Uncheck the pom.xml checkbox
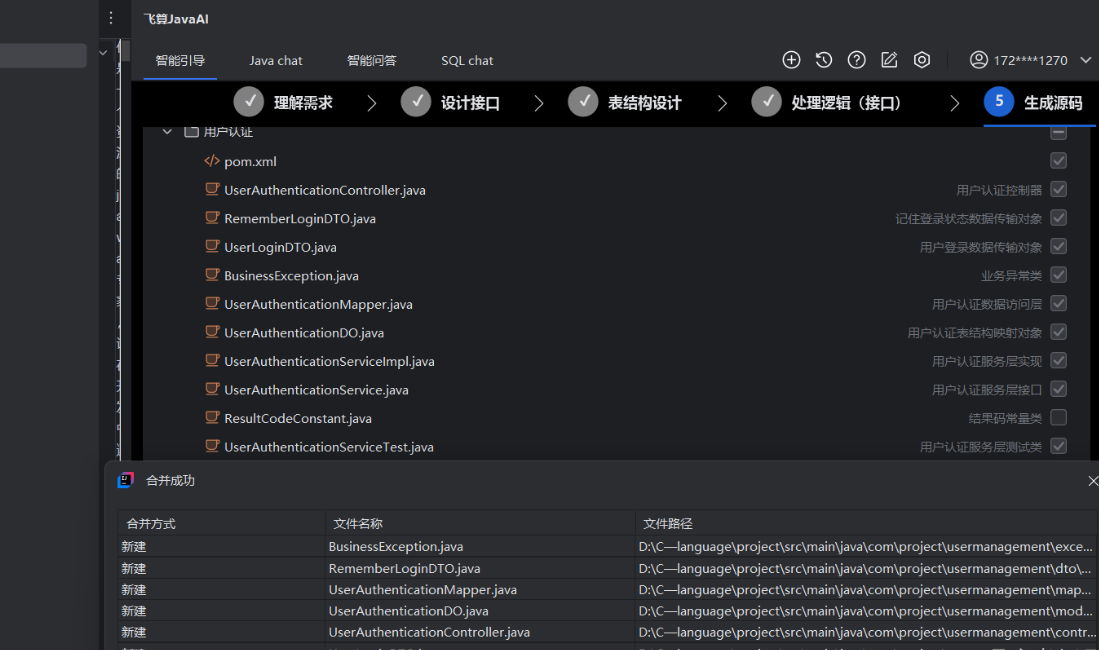The height and width of the screenshot is (650, 1099). click(1058, 161)
